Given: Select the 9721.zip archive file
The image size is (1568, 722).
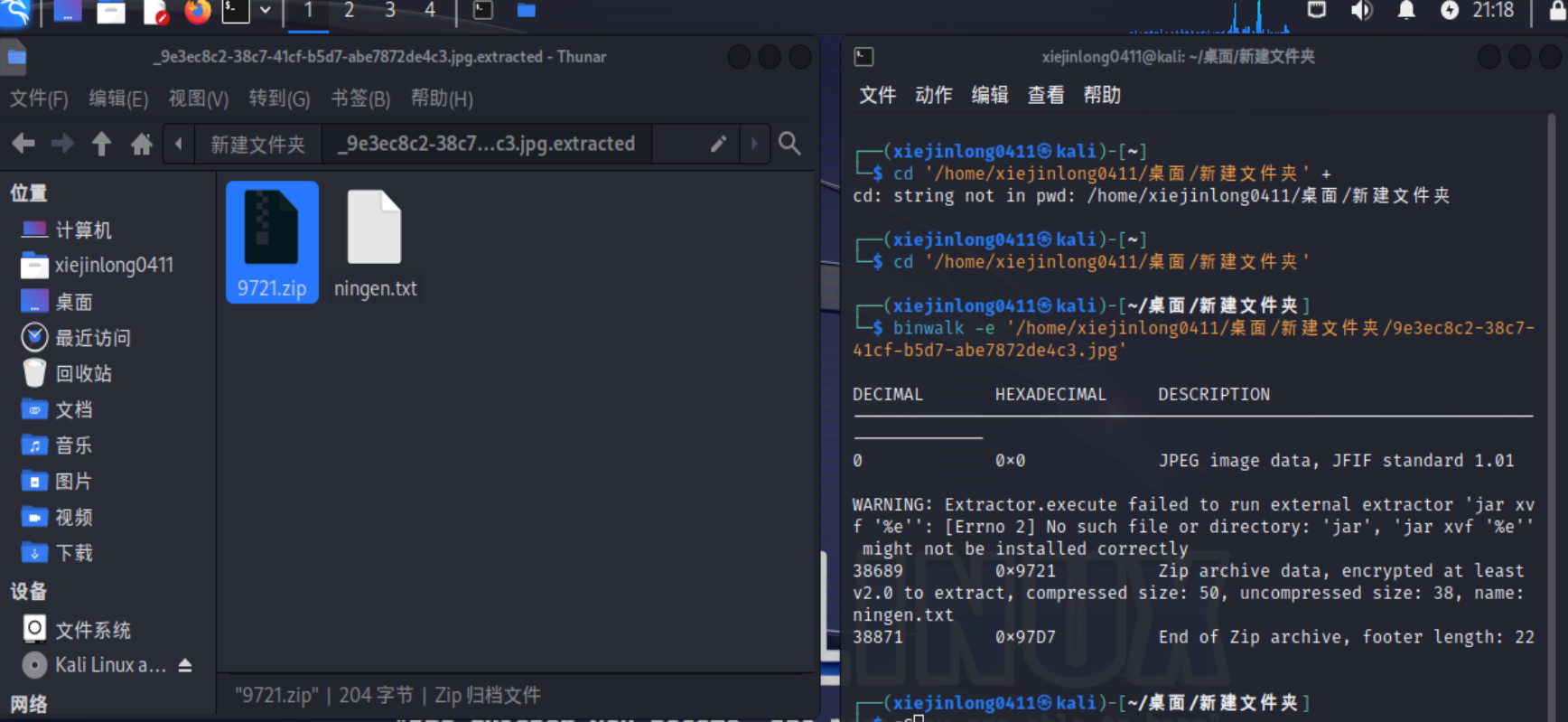Looking at the screenshot, I should [272, 242].
